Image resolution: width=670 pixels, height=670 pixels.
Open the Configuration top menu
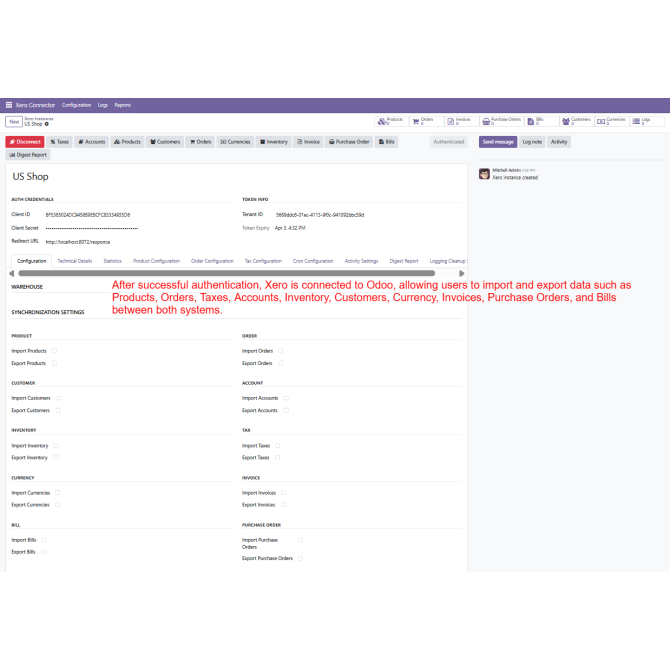click(x=76, y=105)
